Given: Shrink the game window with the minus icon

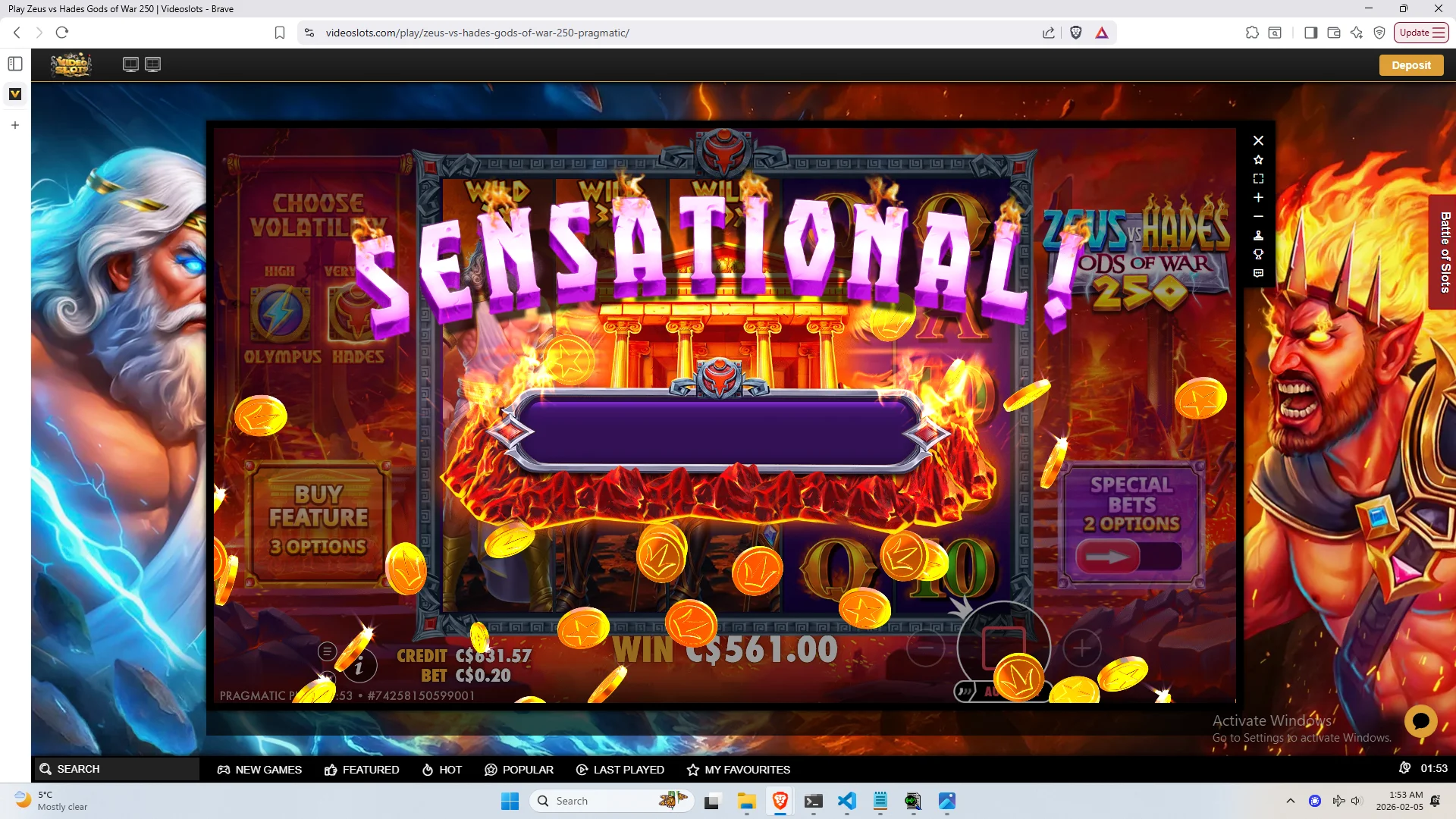Looking at the screenshot, I should 1258,216.
